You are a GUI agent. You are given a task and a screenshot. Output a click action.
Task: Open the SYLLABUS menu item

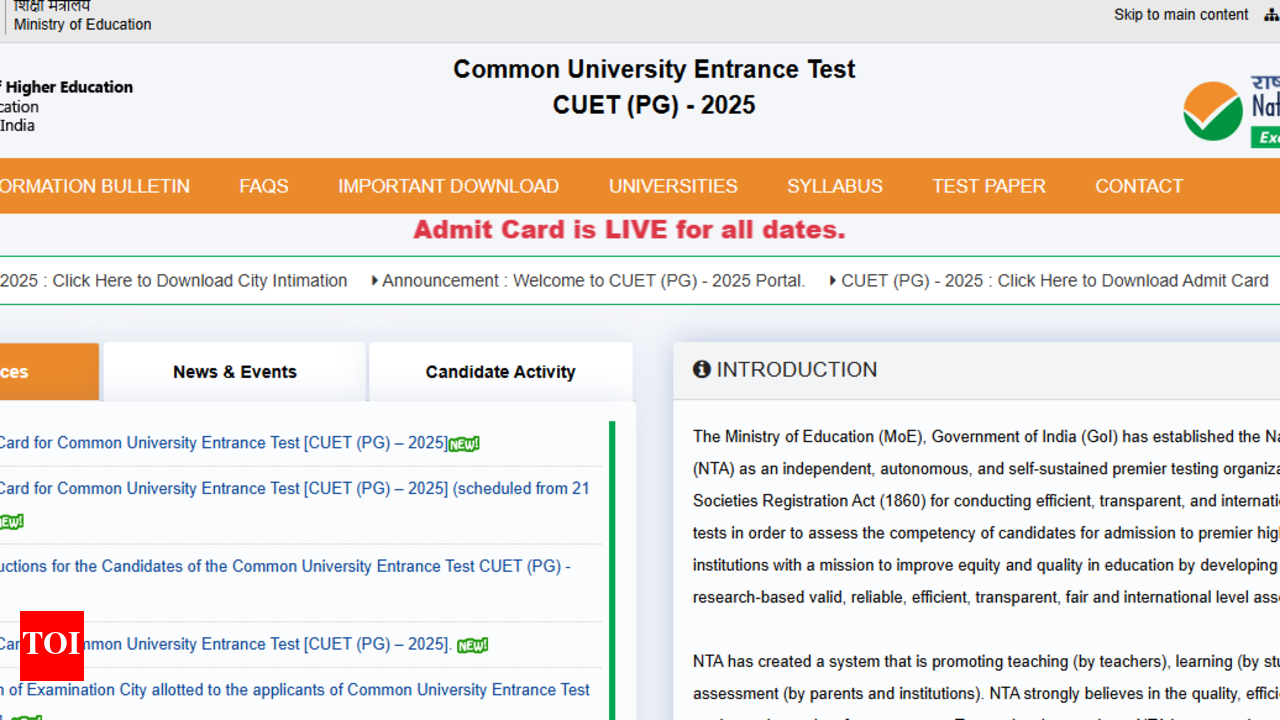pyautogui.click(x=834, y=186)
